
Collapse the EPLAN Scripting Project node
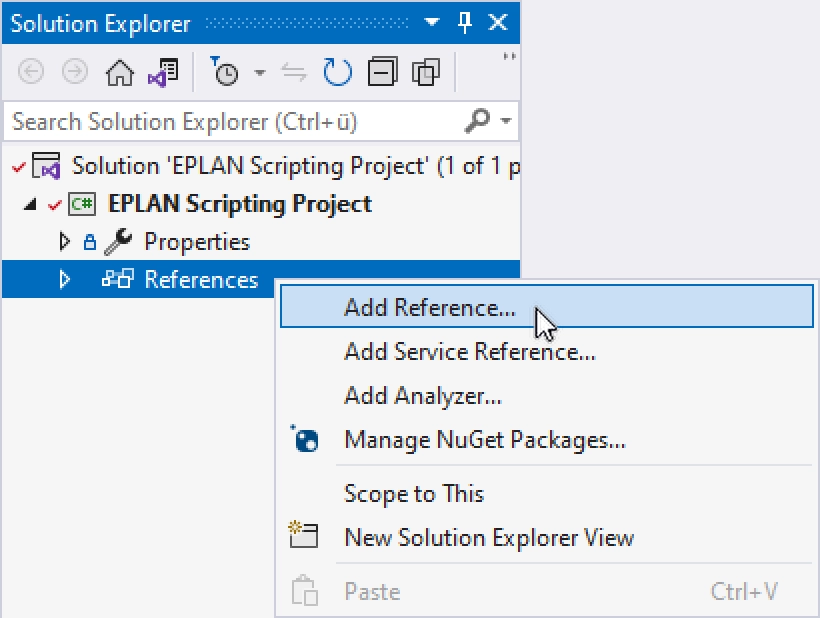click(x=31, y=204)
